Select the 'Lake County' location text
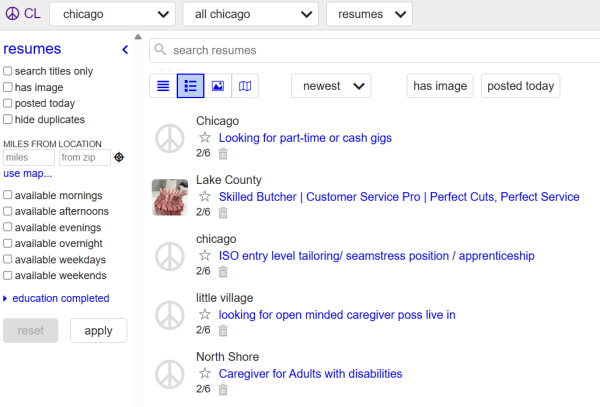This screenshot has width=600, height=407. [x=228, y=180]
